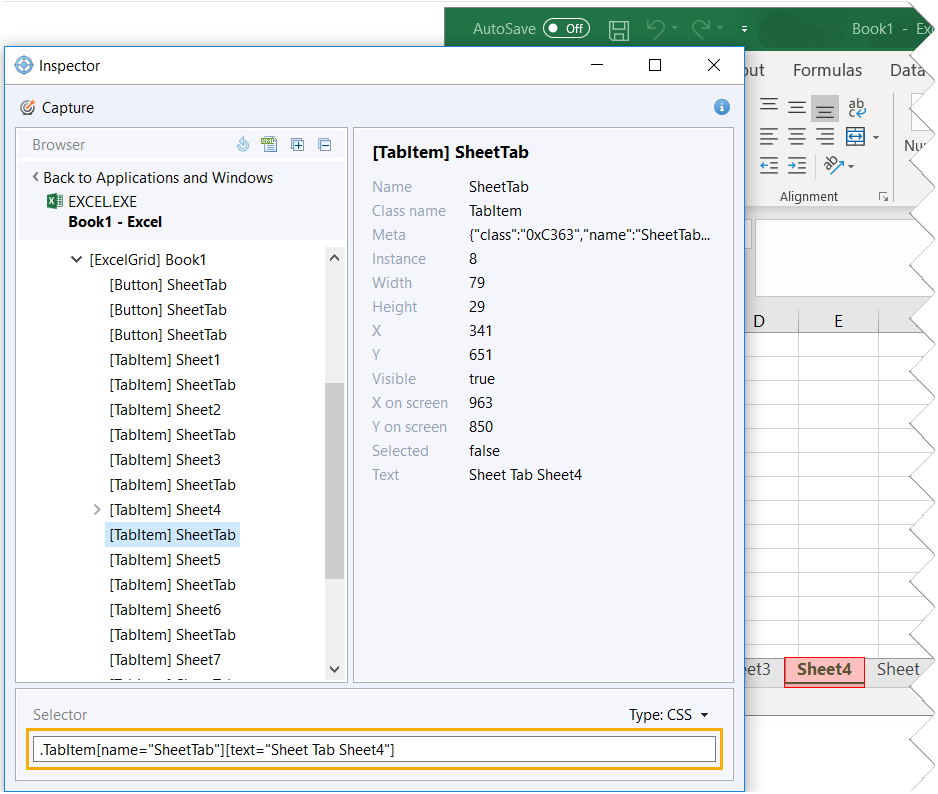Select [TabItem] Sheet4 in tree

click(x=165, y=510)
